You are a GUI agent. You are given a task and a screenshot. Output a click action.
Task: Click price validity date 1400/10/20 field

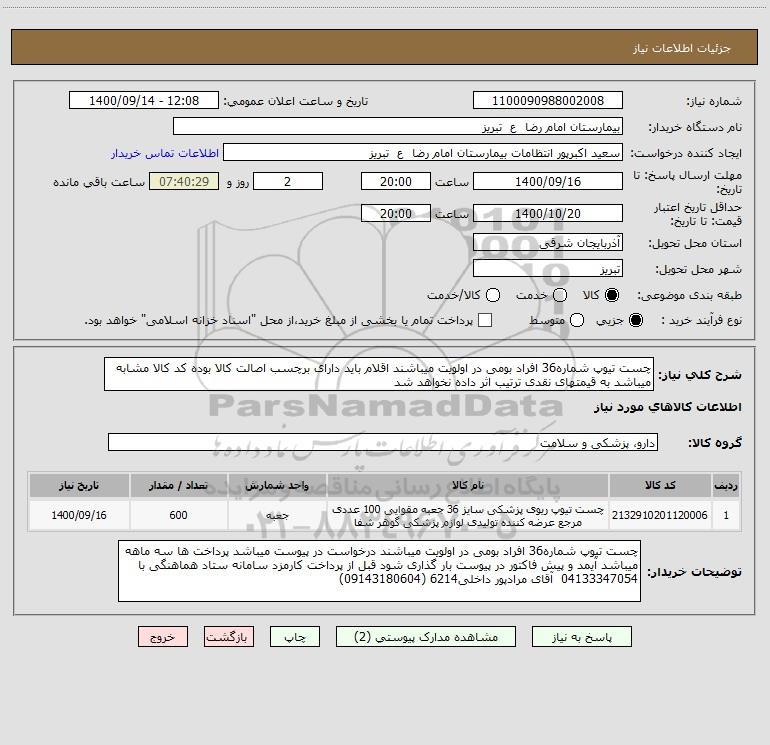(548, 213)
